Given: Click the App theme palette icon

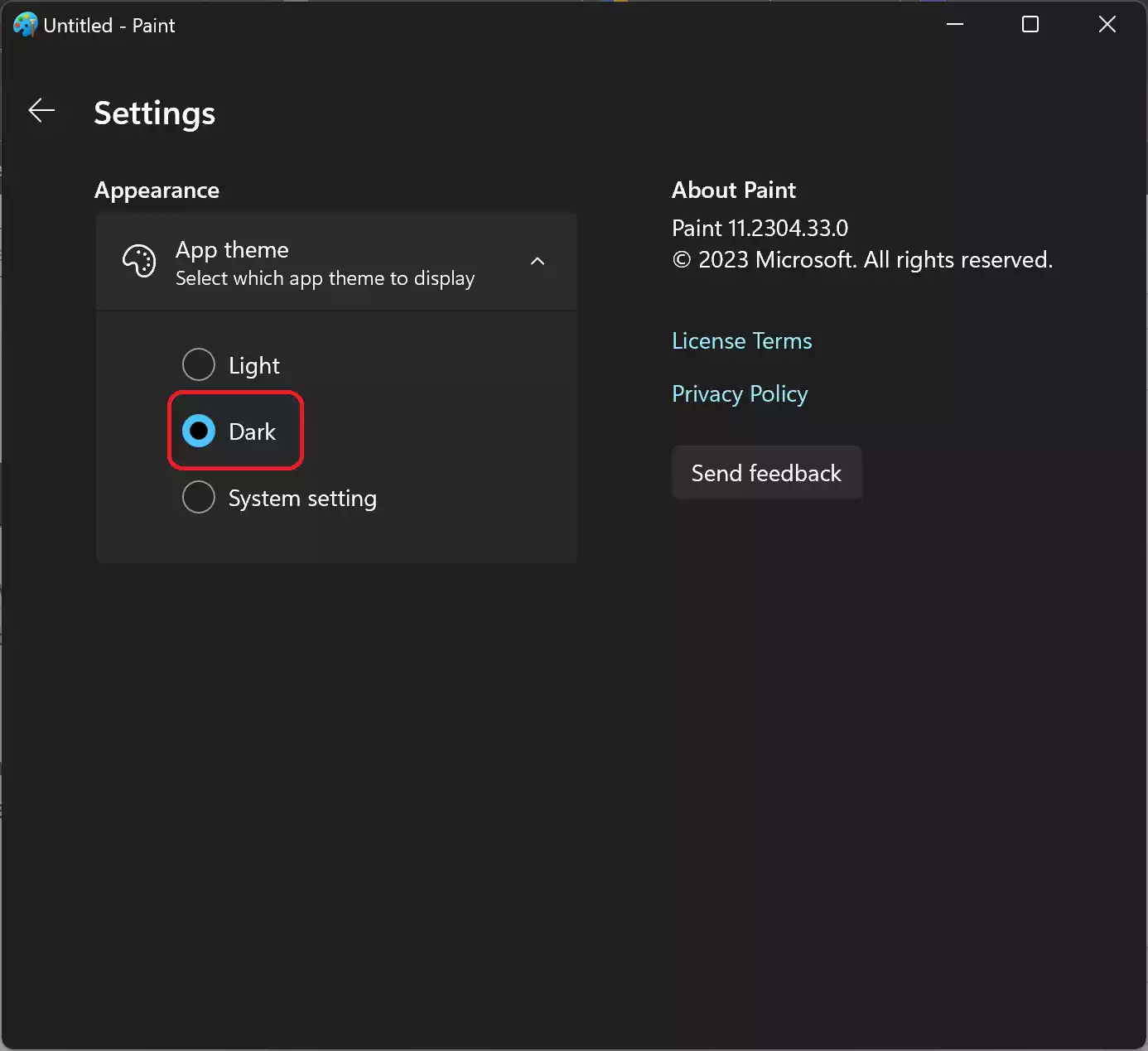Looking at the screenshot, I should [x=139, y=261].
